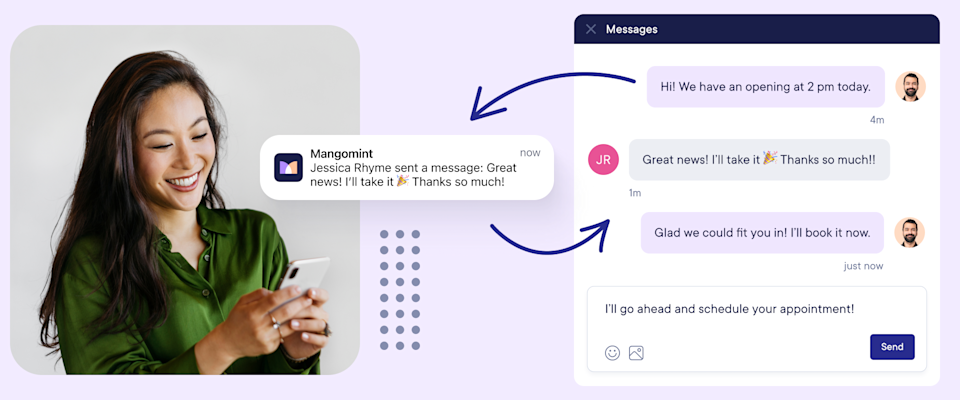The width and height of the screenshot is (960, 400).
Task: Click the '4m' timestamp under the first message
Action: pos(877,120)
